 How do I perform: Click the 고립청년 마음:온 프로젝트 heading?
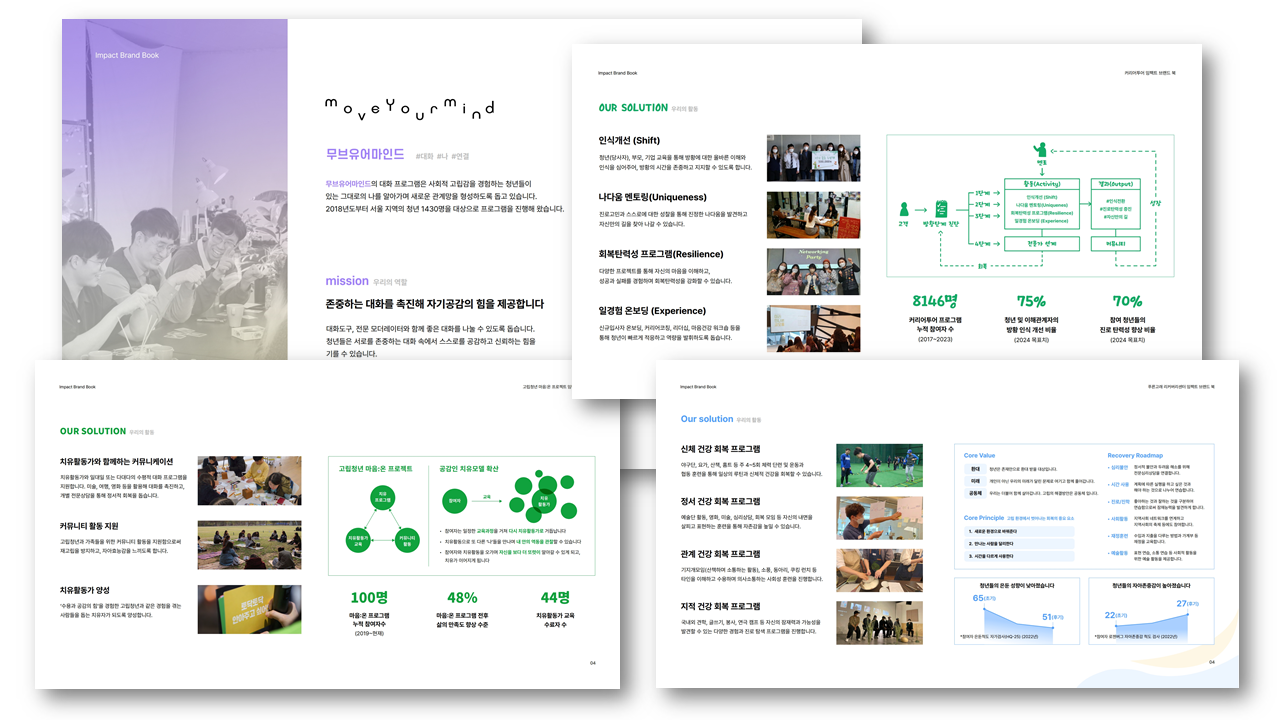click(376, 468)
